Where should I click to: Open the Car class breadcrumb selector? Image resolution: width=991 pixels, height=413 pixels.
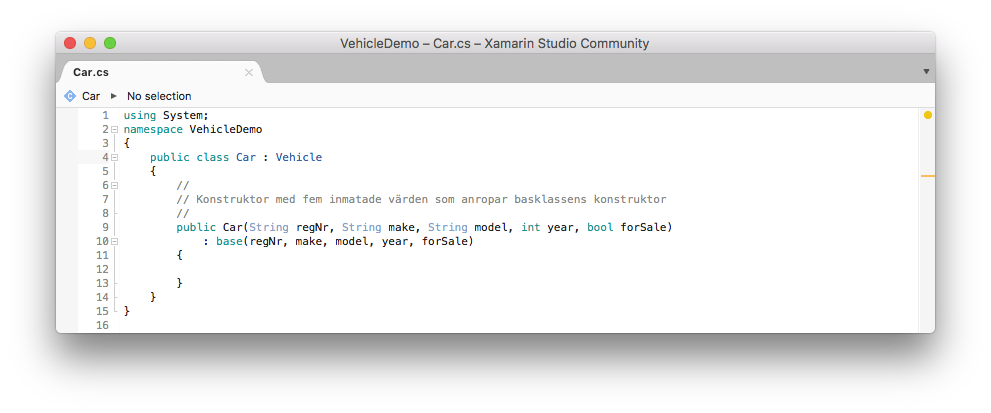[x=91, y=96]
